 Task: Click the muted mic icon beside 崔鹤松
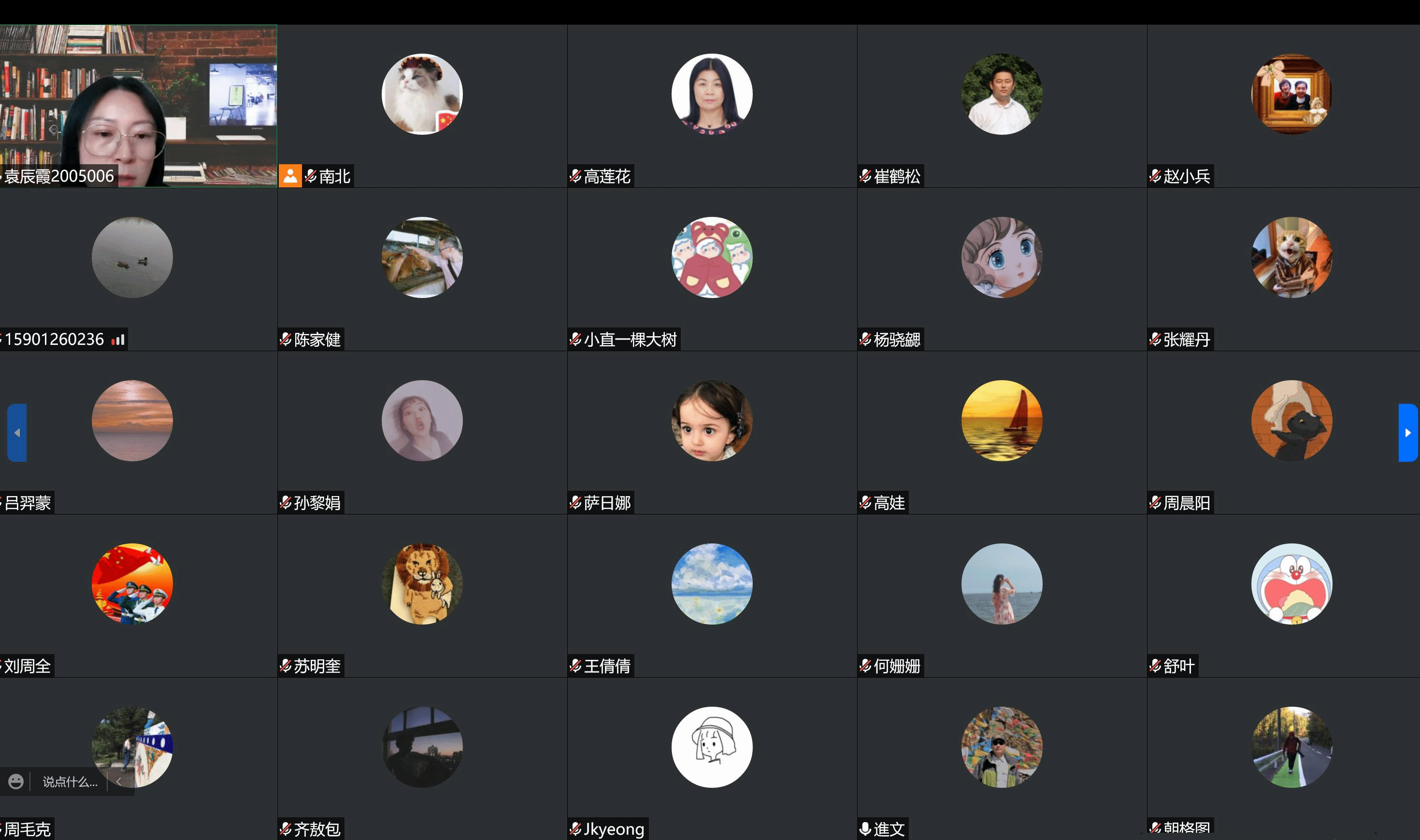coord(865,176)
